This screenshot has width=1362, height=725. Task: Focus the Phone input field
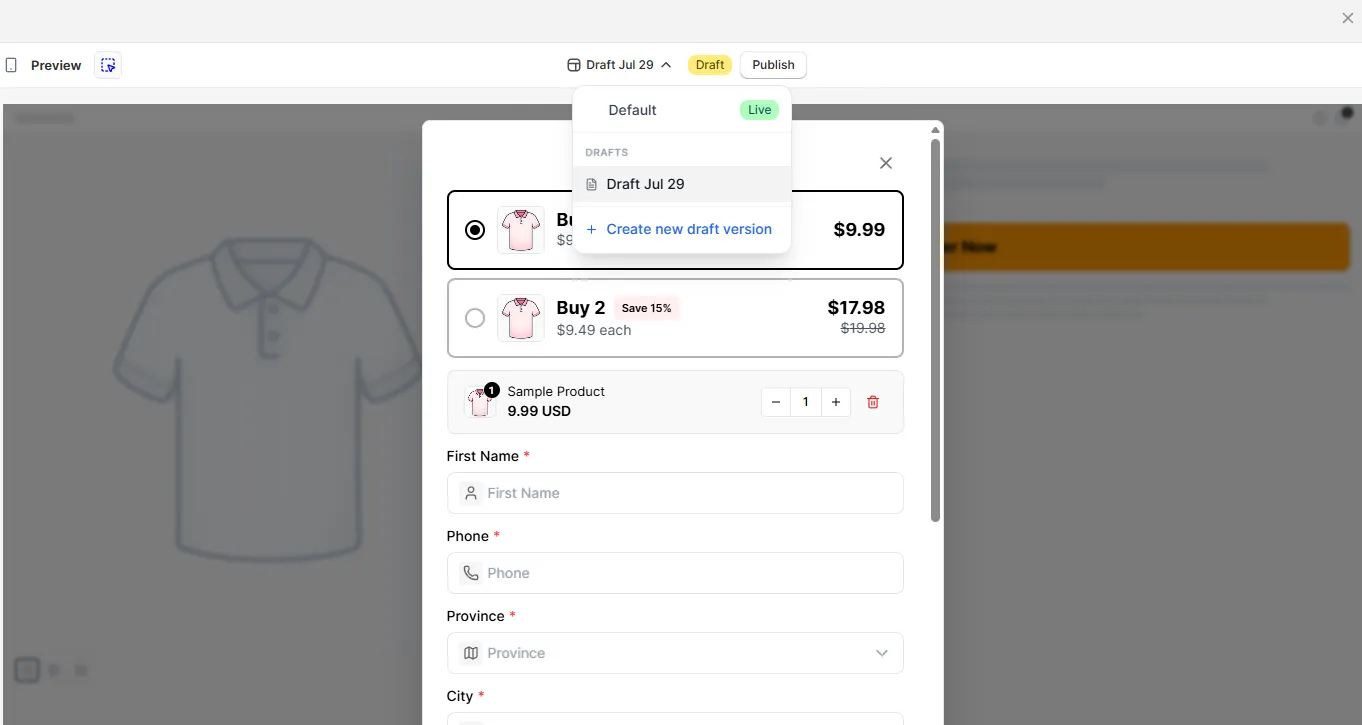[x=675, y=573]
